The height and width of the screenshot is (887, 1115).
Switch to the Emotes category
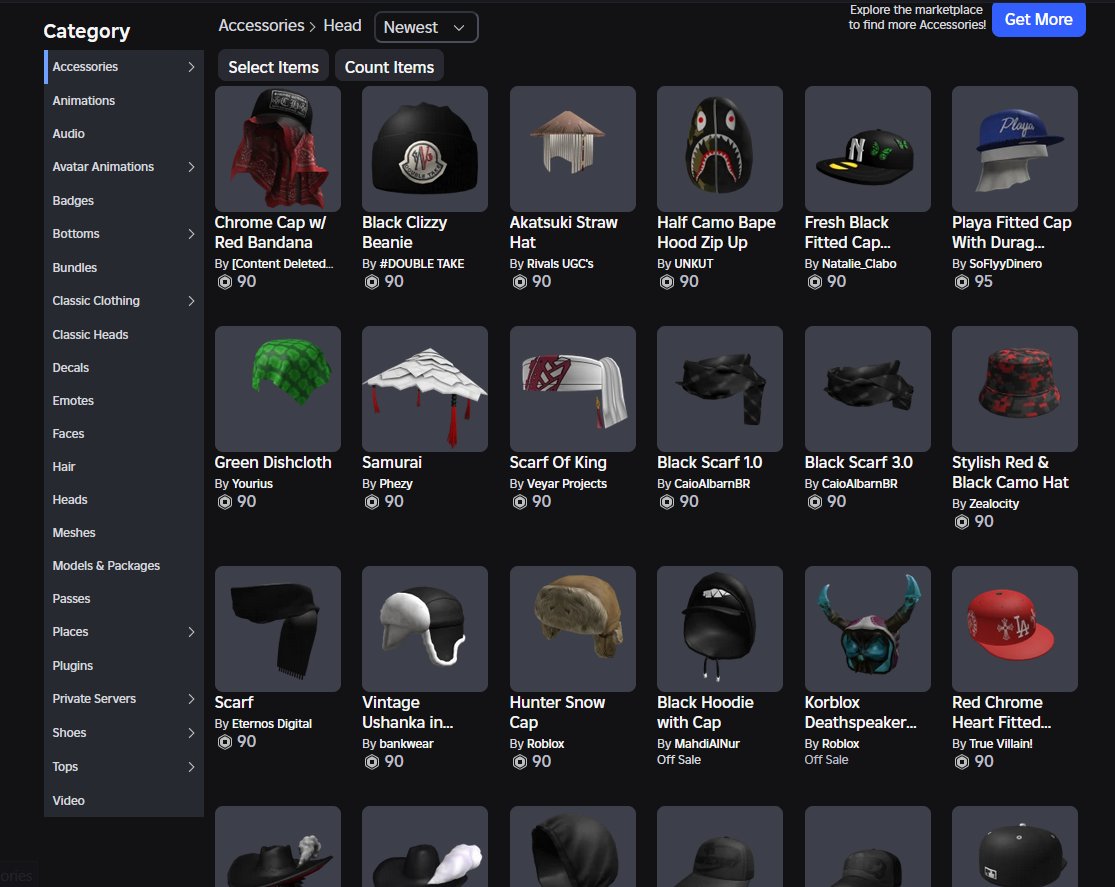(x=73, y=401)
